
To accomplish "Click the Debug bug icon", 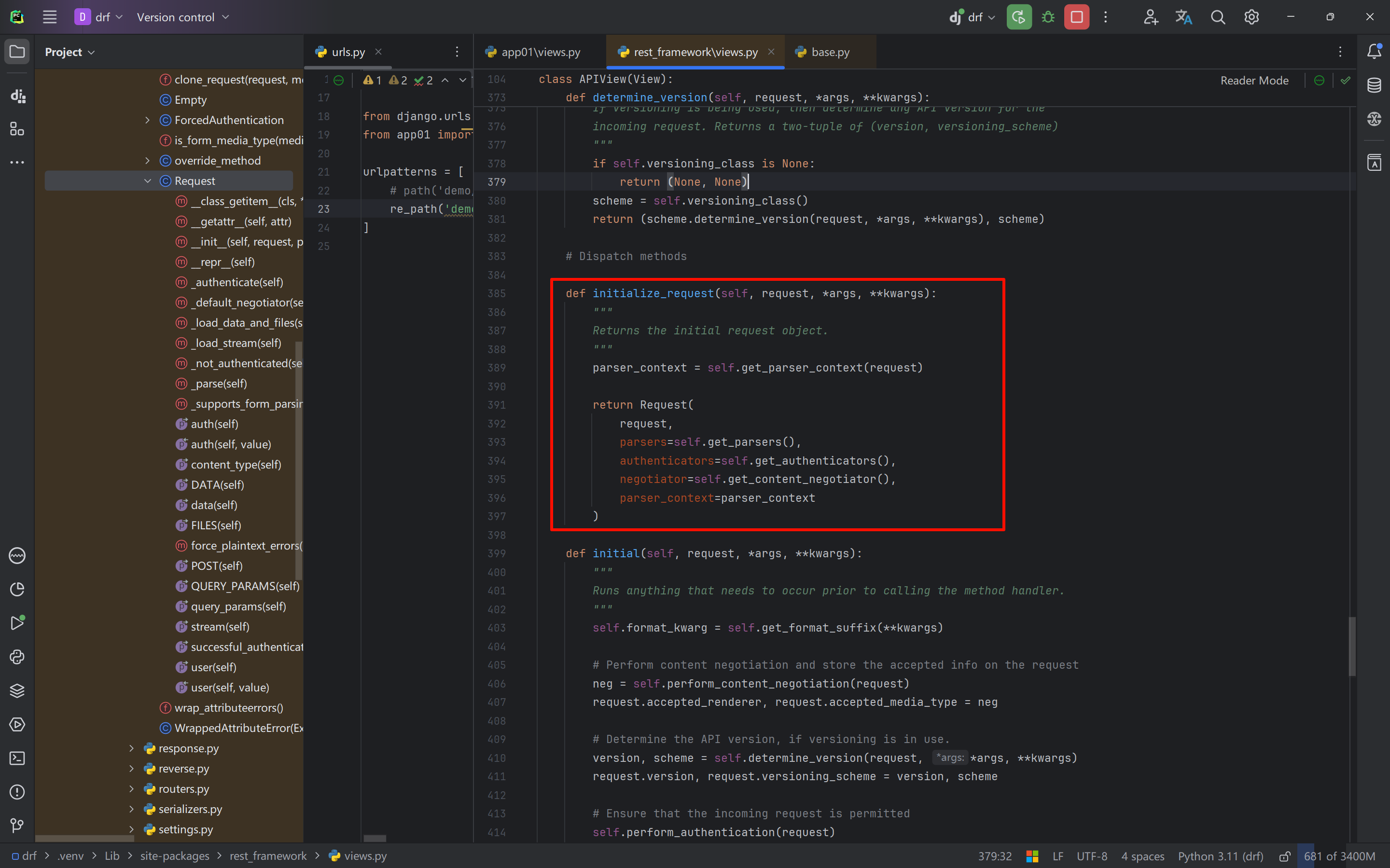I will click(x=1048, y=17).
